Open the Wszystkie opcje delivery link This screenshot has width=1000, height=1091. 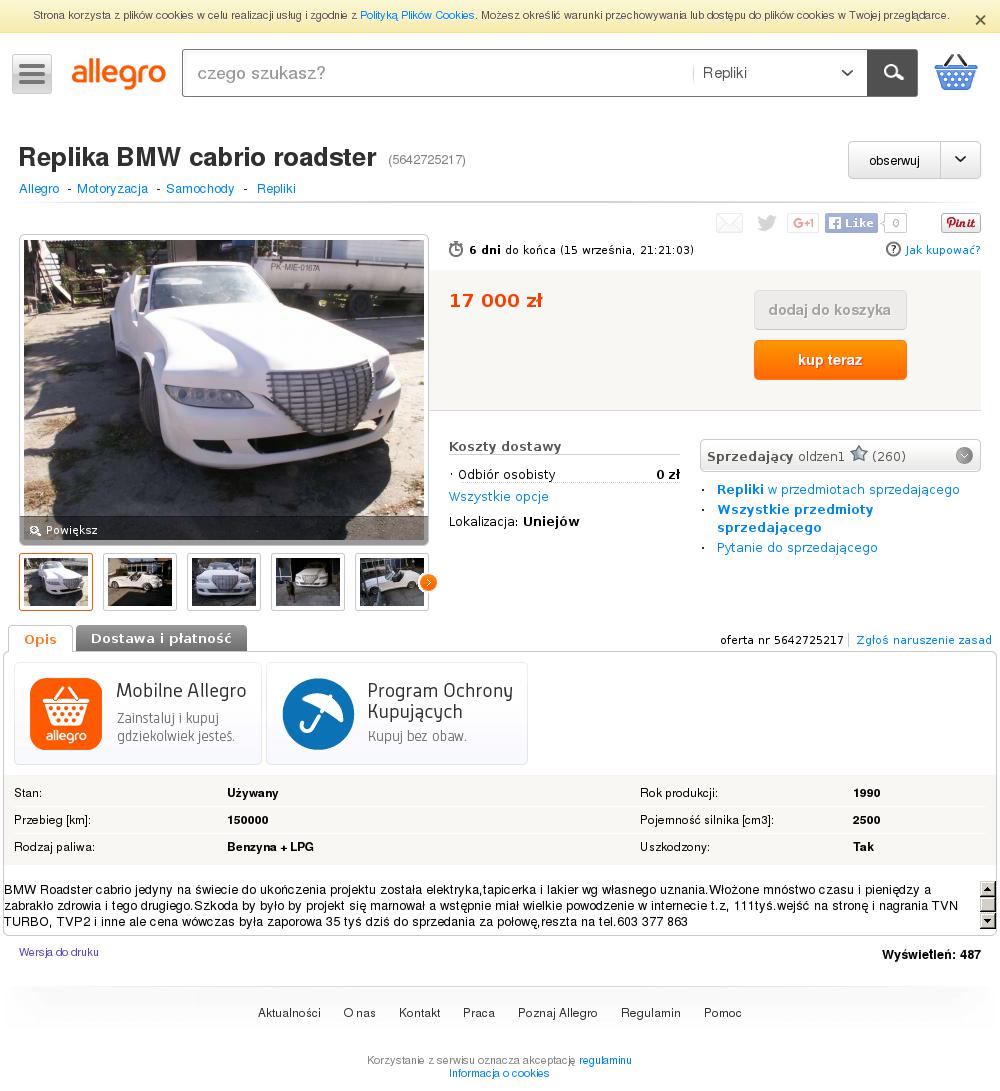[x=498, y=497]
